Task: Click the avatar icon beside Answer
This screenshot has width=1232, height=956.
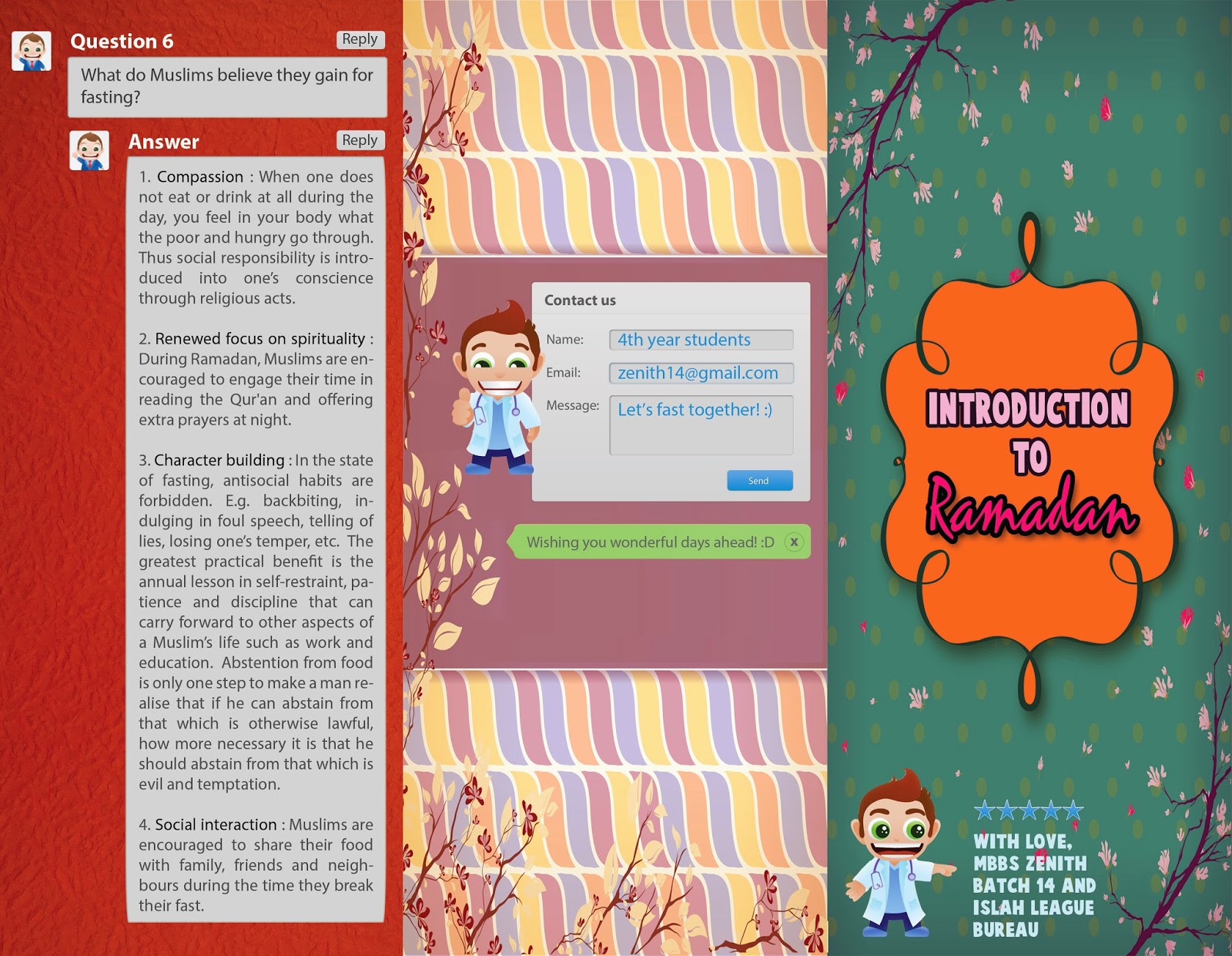Action: pos(89,149)
